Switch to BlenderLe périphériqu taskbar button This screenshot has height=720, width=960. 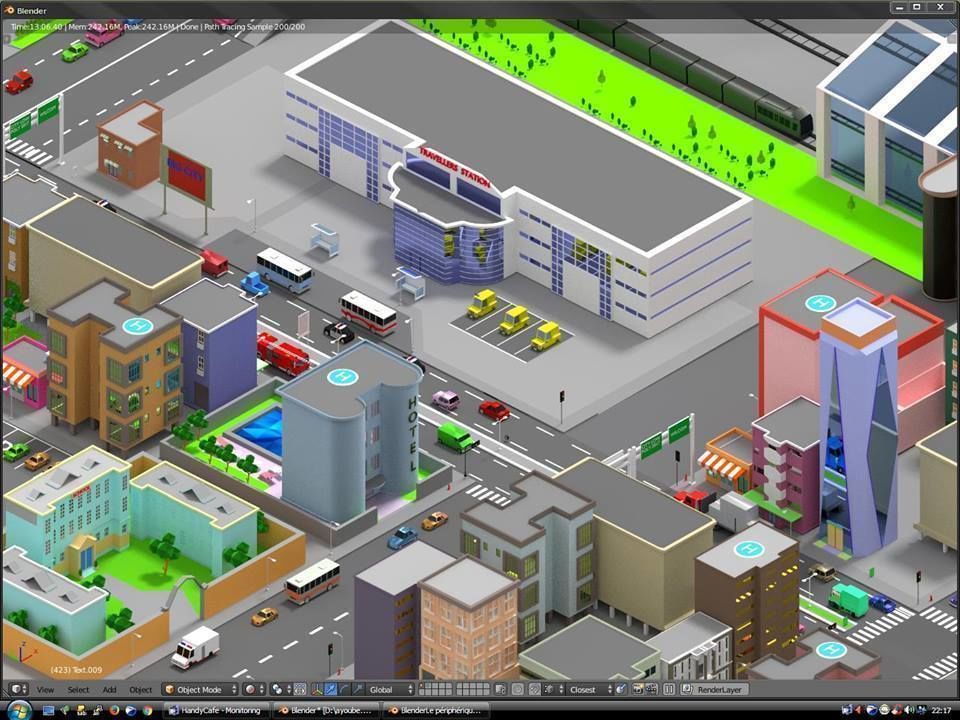click(x=436, y=710)
